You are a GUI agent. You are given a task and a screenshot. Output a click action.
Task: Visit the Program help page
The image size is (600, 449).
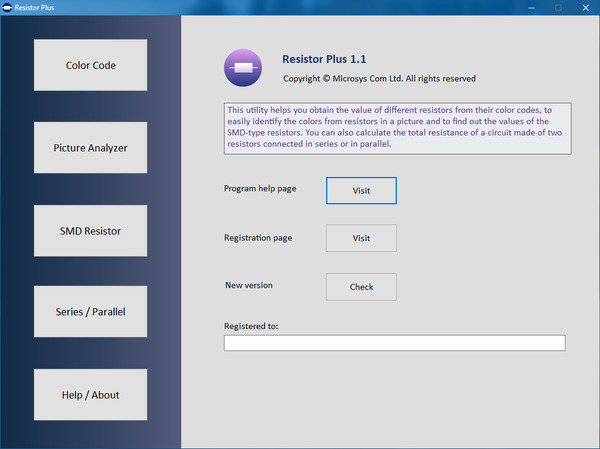[x=361, y=191]
